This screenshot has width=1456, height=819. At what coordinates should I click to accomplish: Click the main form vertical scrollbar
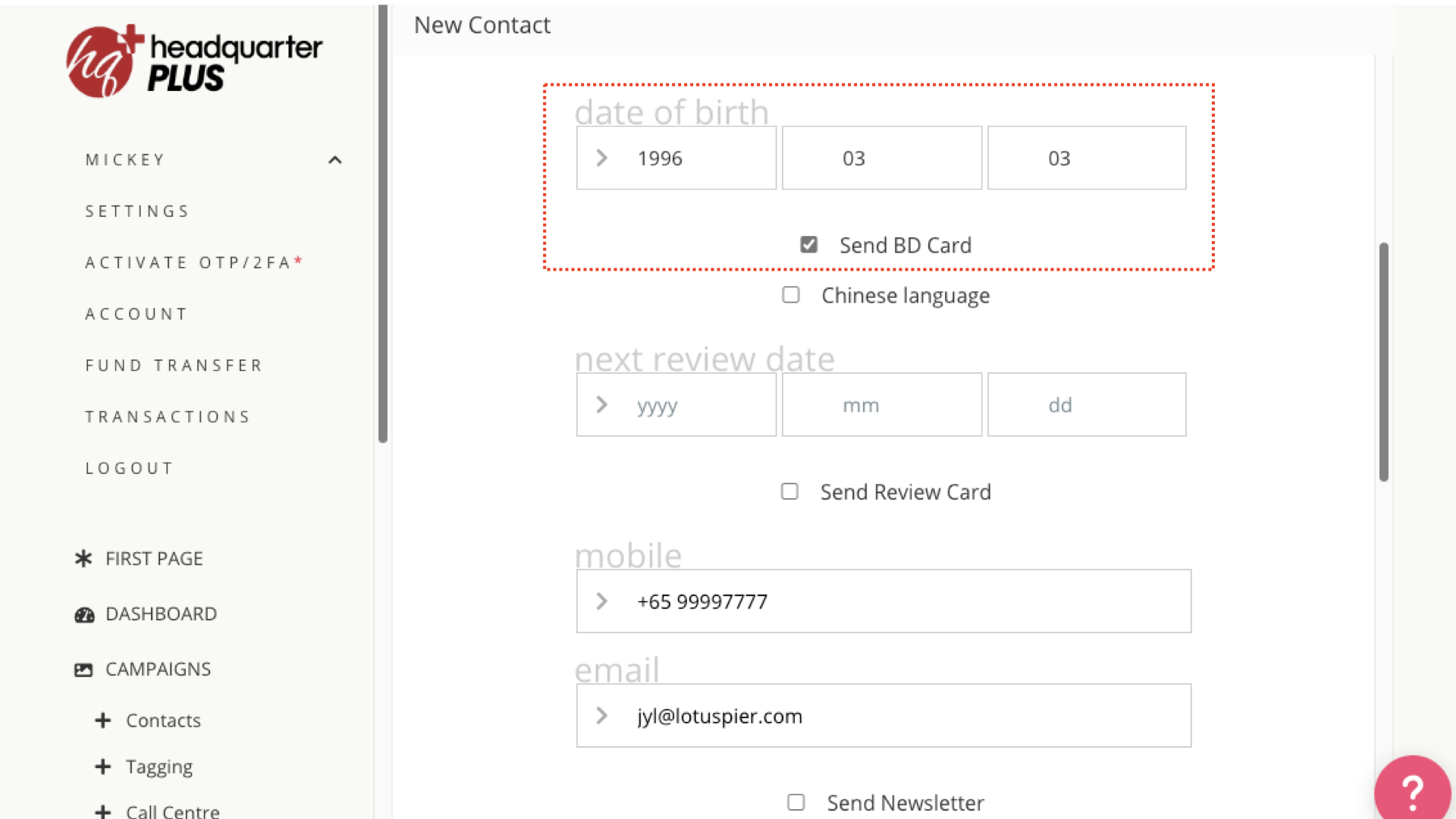(1383, 362)
